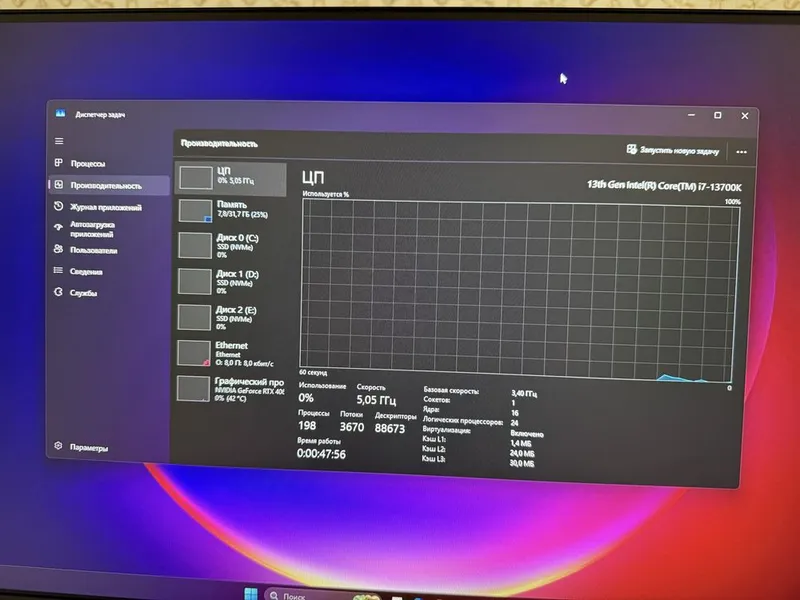This screenshot has height=600, width=800.
Task: Click the i7-13700K processor name
Action: click(x=664, y=186)
